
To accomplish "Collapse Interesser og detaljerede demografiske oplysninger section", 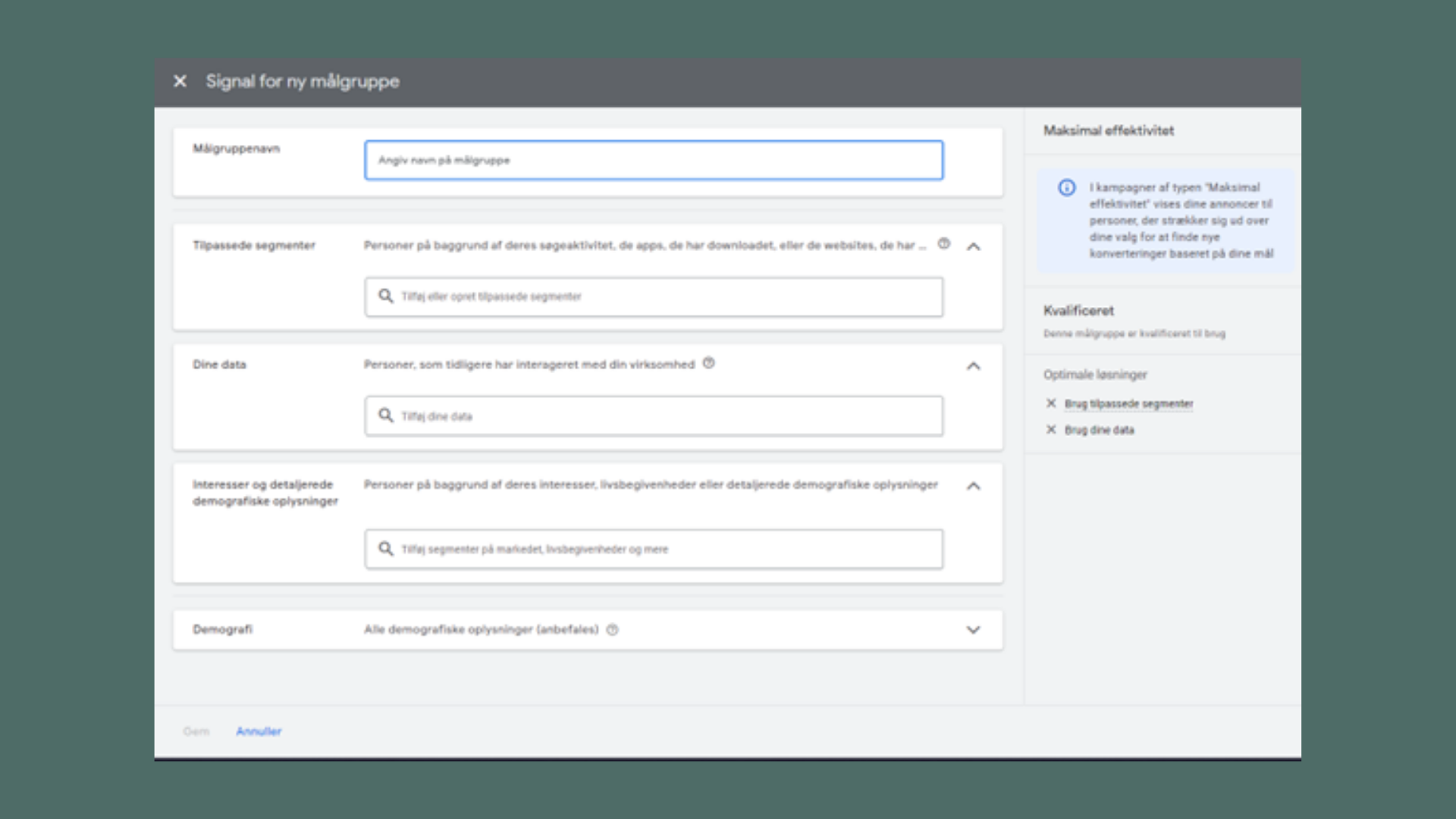I will 974,486.
